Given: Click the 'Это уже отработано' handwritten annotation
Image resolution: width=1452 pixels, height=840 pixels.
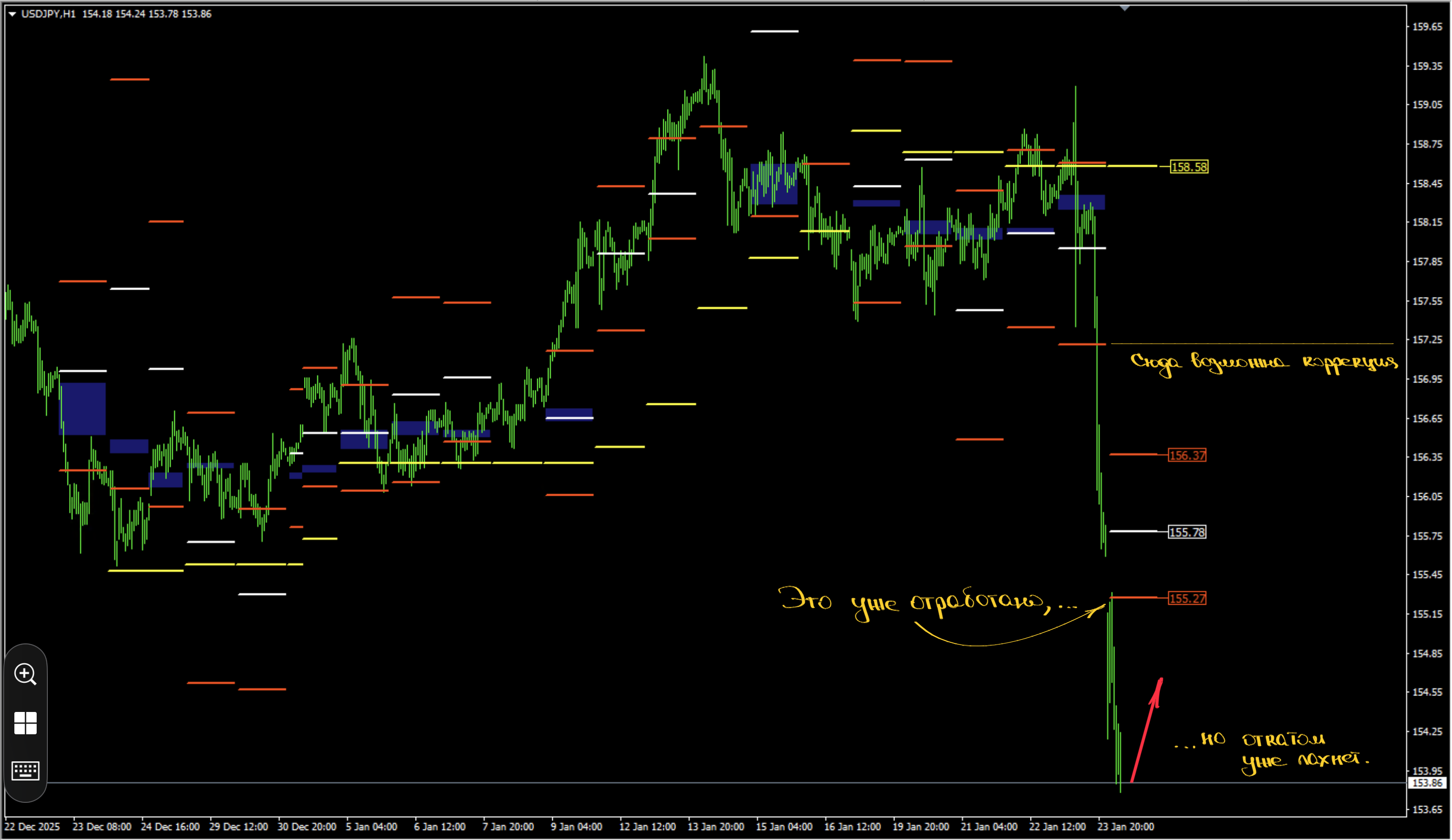Looking at the screenshot, I should click(x=926, y=603).
